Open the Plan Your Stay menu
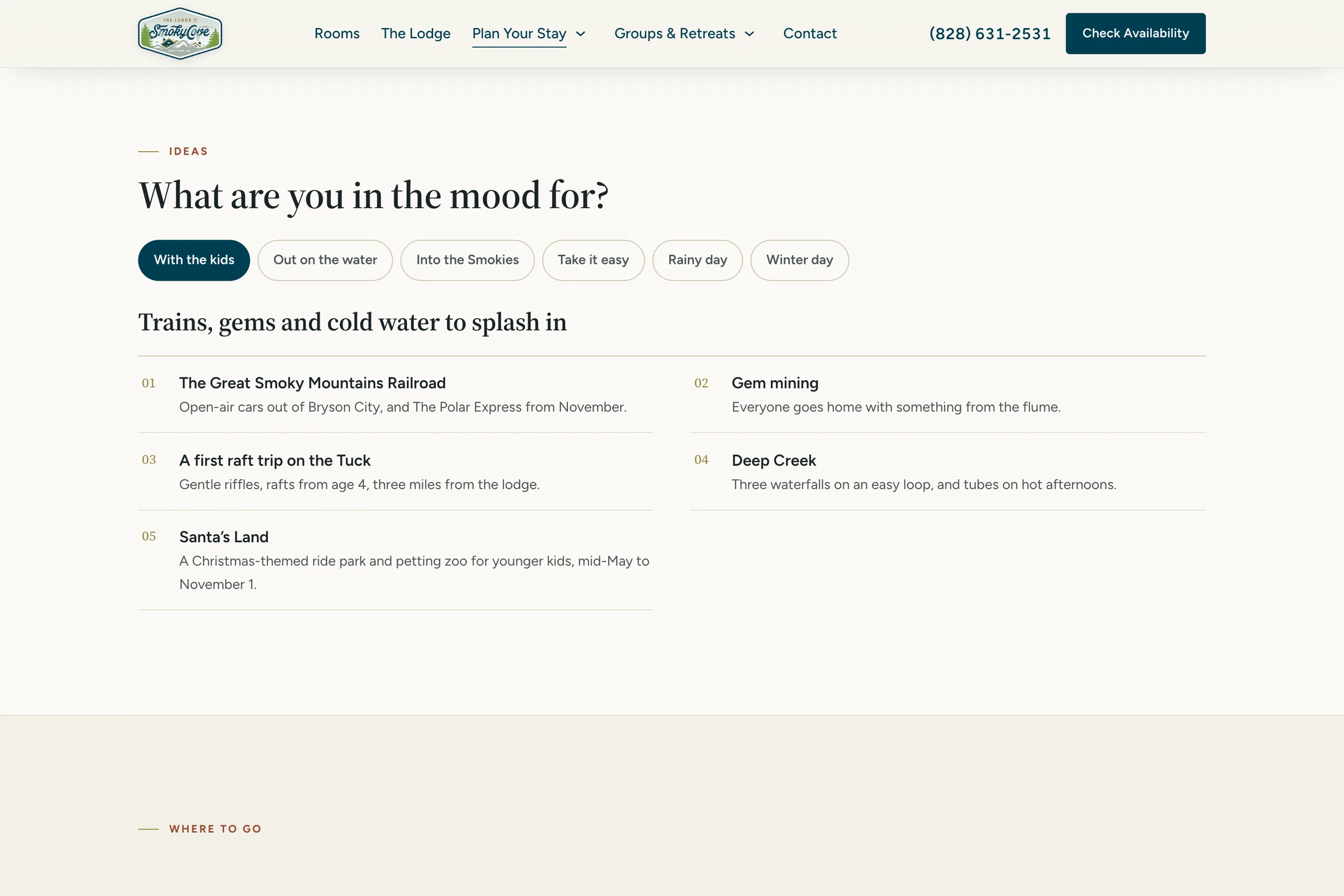The width and height of the screenshot is (1344, 896). tap(519, 34)
